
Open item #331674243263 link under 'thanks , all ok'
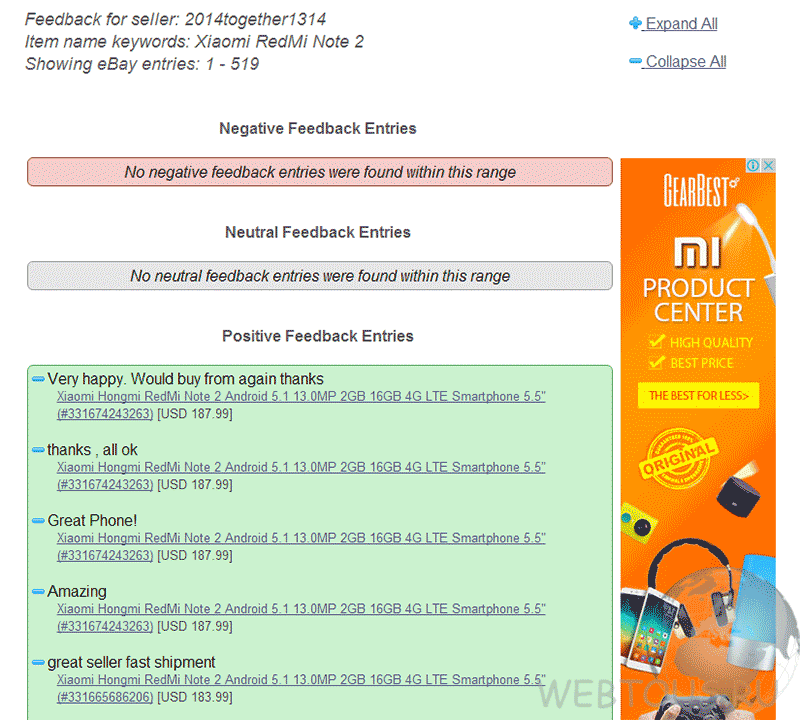(x=105, y=484)
